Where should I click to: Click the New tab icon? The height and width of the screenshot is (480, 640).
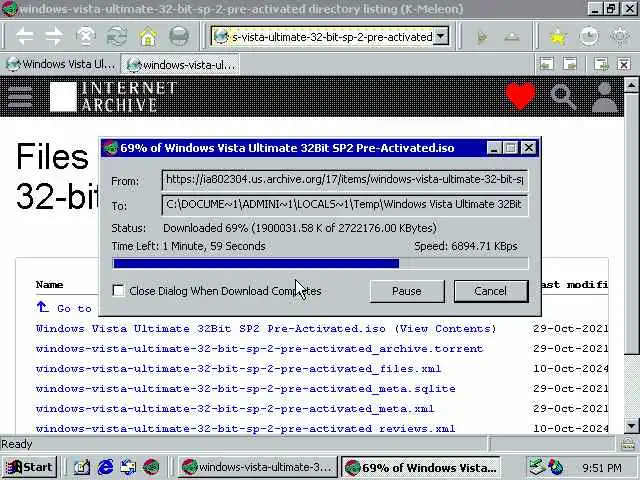tap(601, 64)
